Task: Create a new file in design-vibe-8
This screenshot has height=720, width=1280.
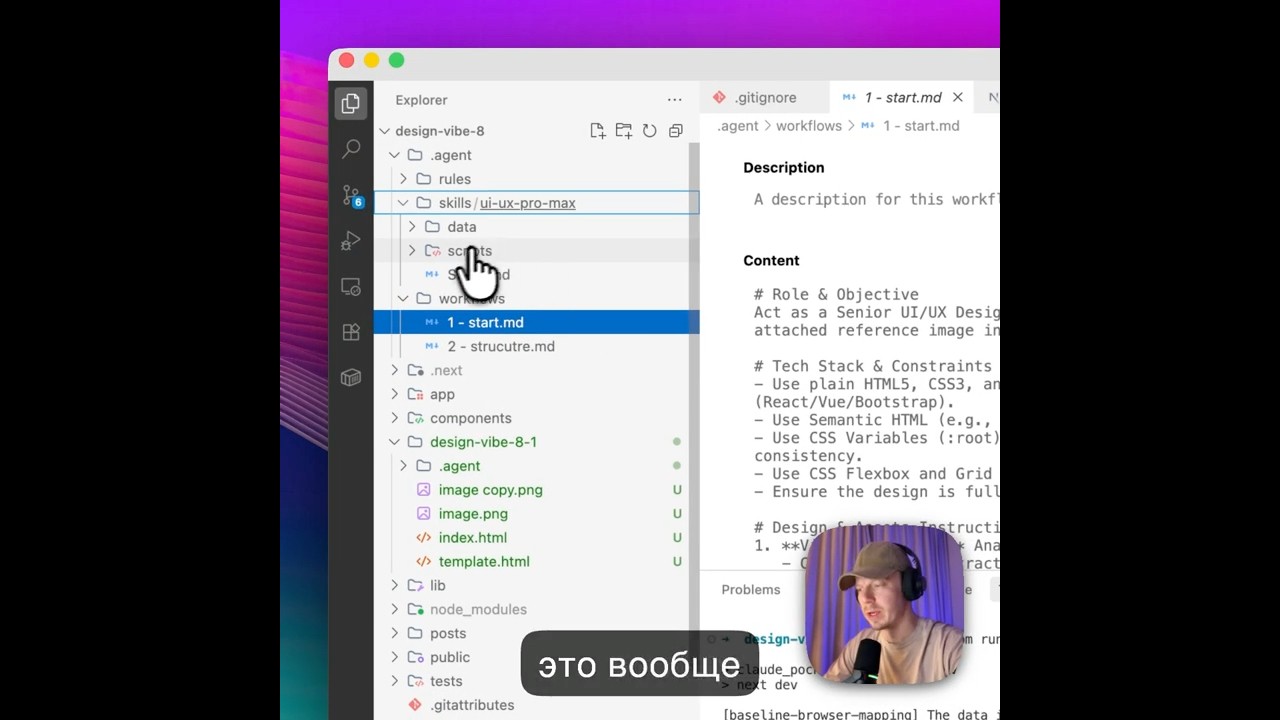Action: [x=598, y=131]
